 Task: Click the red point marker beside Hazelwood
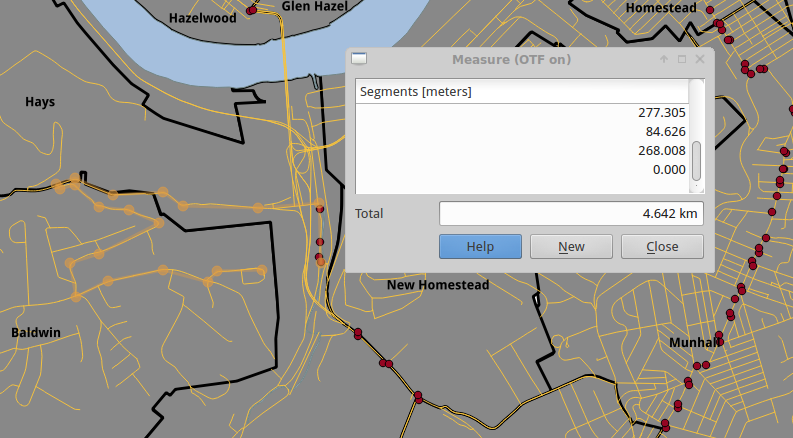pos(251,8)
